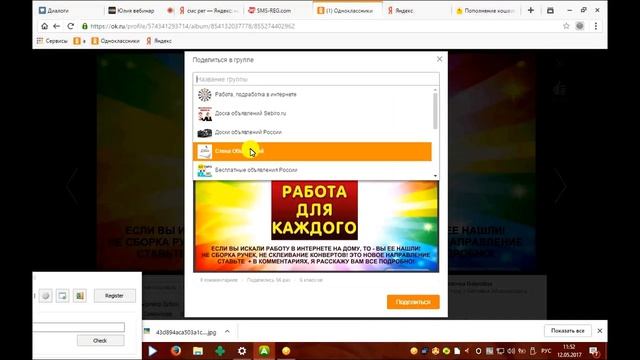Bookmark this page with the star
Screen dimensions: 640x360
coord(566,26)
